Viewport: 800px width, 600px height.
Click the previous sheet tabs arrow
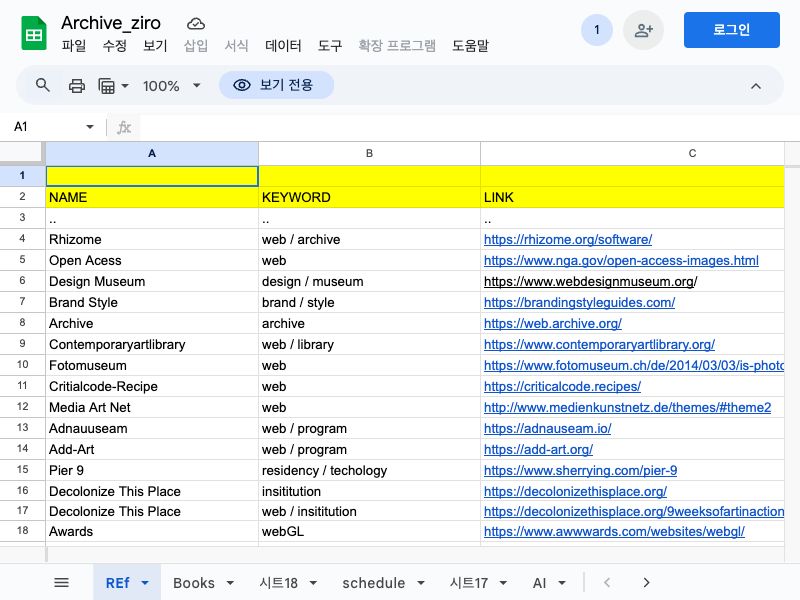coord(607,582)
